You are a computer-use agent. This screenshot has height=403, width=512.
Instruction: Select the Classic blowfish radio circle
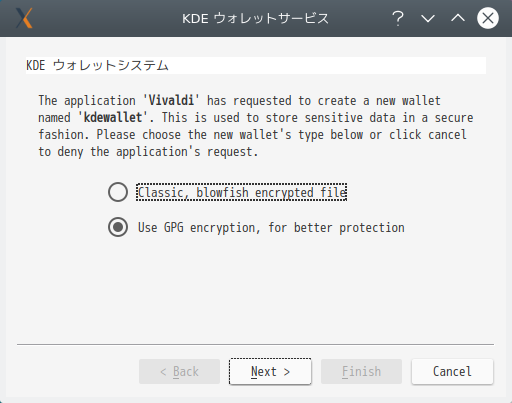[x=118, y=192]
